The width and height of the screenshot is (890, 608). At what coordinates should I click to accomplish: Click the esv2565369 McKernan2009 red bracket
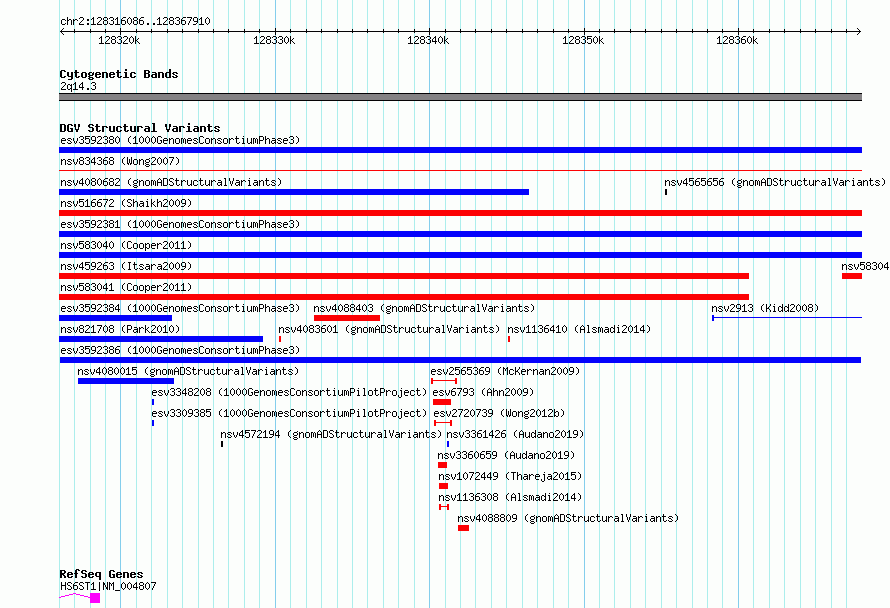[x=444, y=381]
